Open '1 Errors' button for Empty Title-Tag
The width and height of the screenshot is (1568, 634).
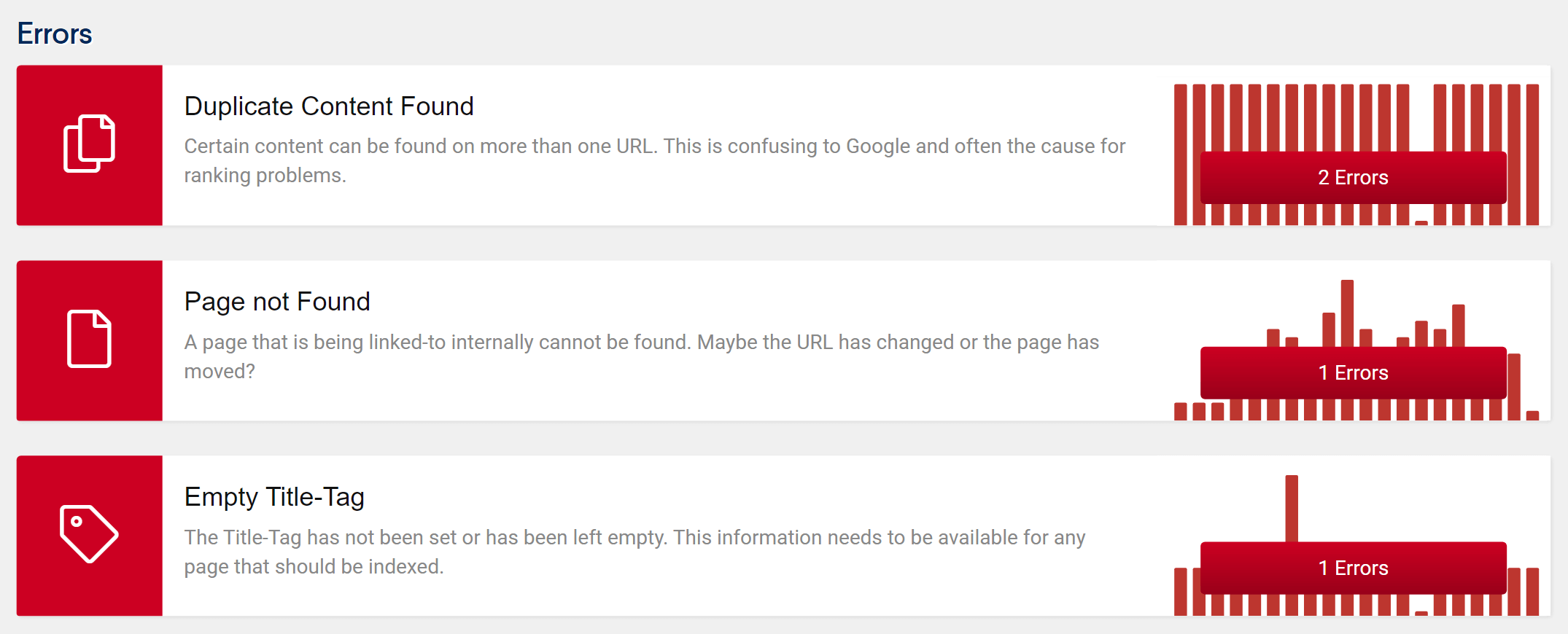1353,568
